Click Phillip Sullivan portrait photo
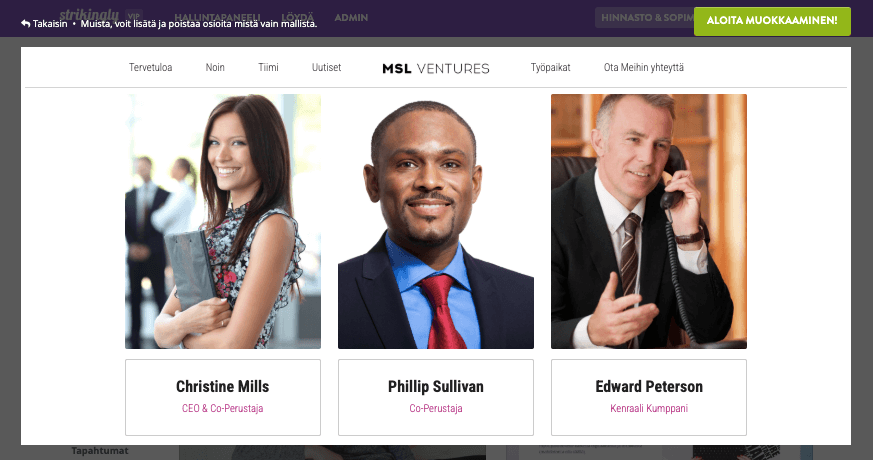 pos(436,221)
